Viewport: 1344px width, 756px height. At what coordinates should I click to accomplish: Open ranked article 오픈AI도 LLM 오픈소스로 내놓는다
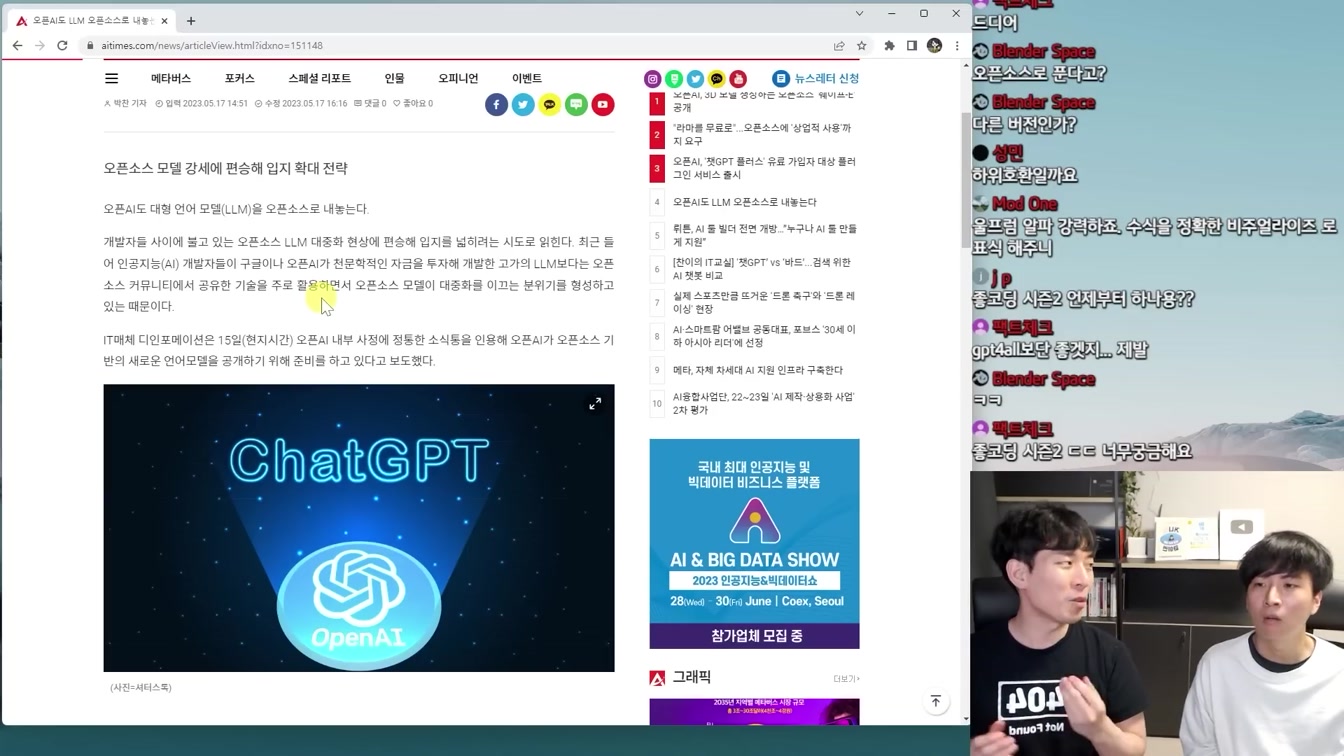[745, 202]
